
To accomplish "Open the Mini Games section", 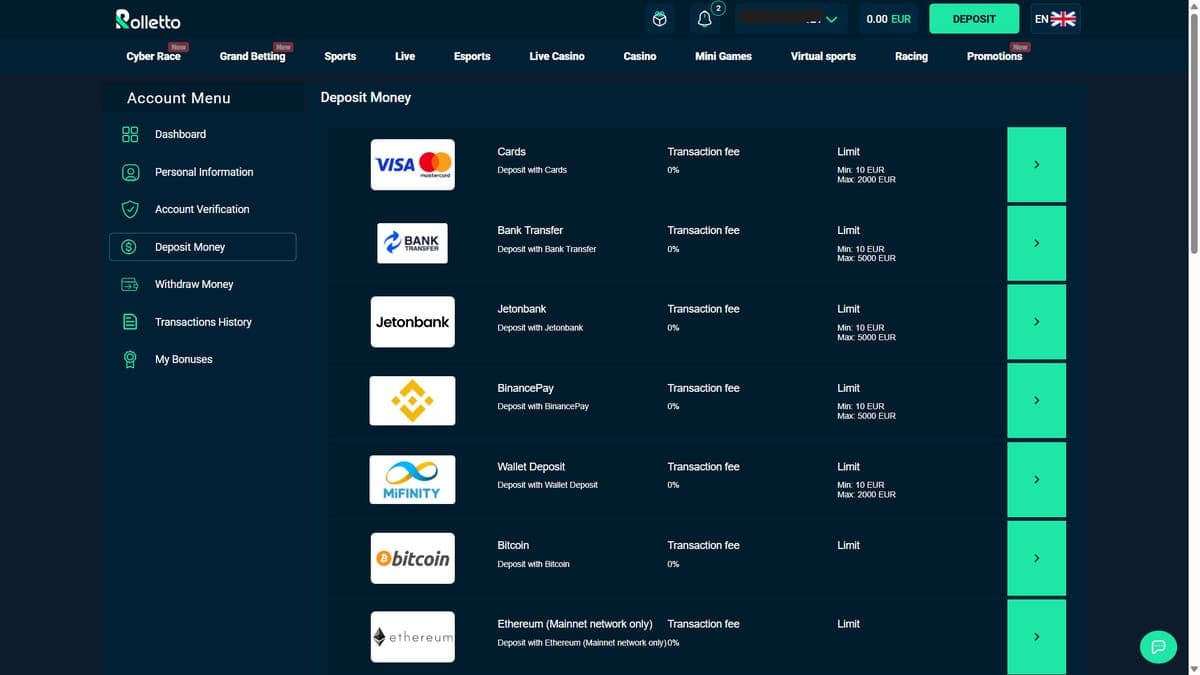I will point(723,56).
